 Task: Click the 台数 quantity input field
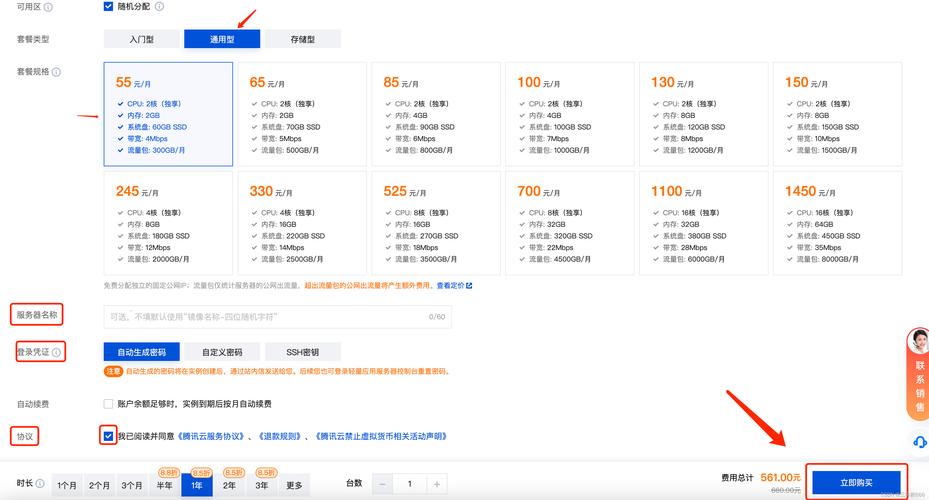[409, 484]
